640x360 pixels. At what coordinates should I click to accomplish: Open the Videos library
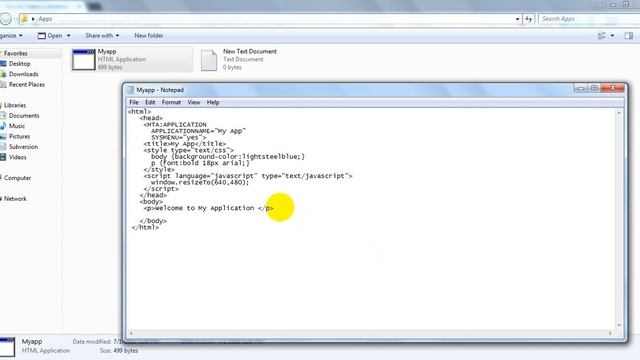coord(18,157)
